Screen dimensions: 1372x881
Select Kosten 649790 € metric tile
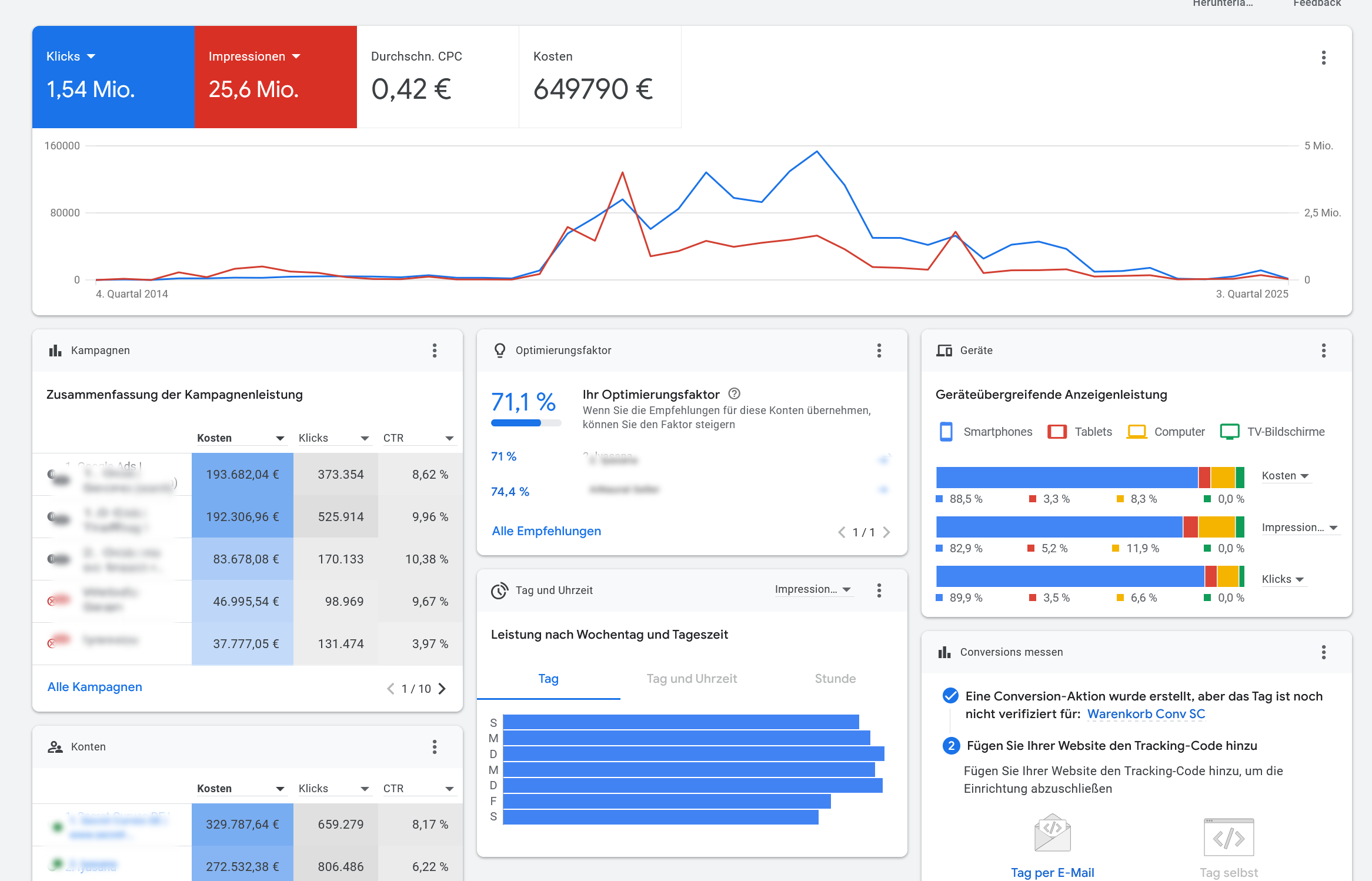(600, 77)
